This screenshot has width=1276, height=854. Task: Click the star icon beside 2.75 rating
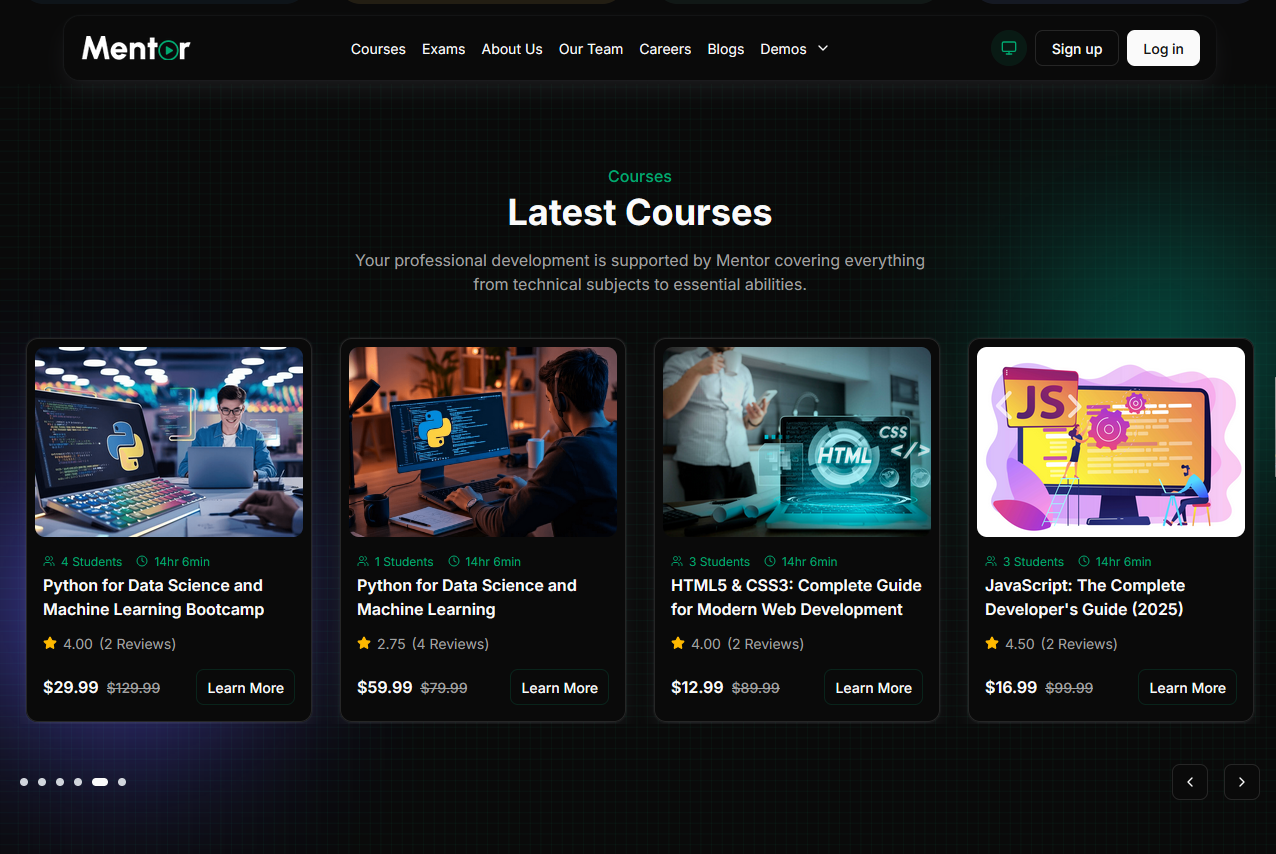point(364,644)
